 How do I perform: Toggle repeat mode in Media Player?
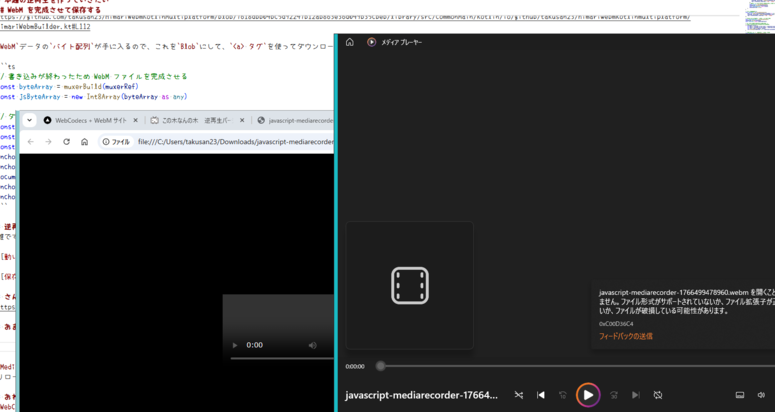click(x=658, y=395)
